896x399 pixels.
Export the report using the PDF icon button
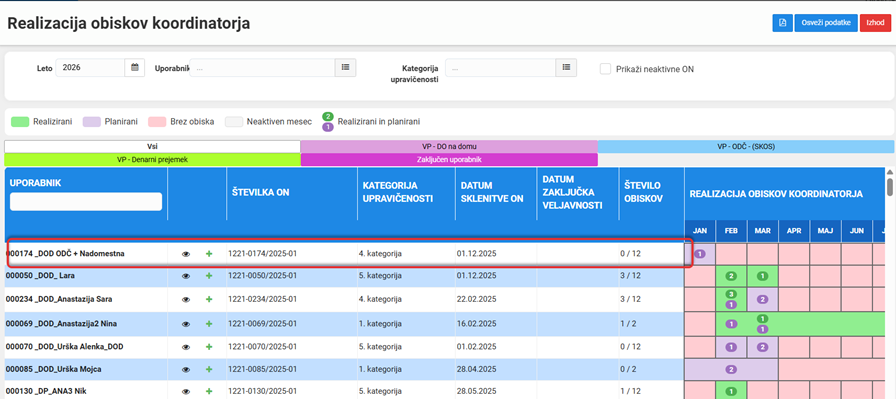coord(782,23)
